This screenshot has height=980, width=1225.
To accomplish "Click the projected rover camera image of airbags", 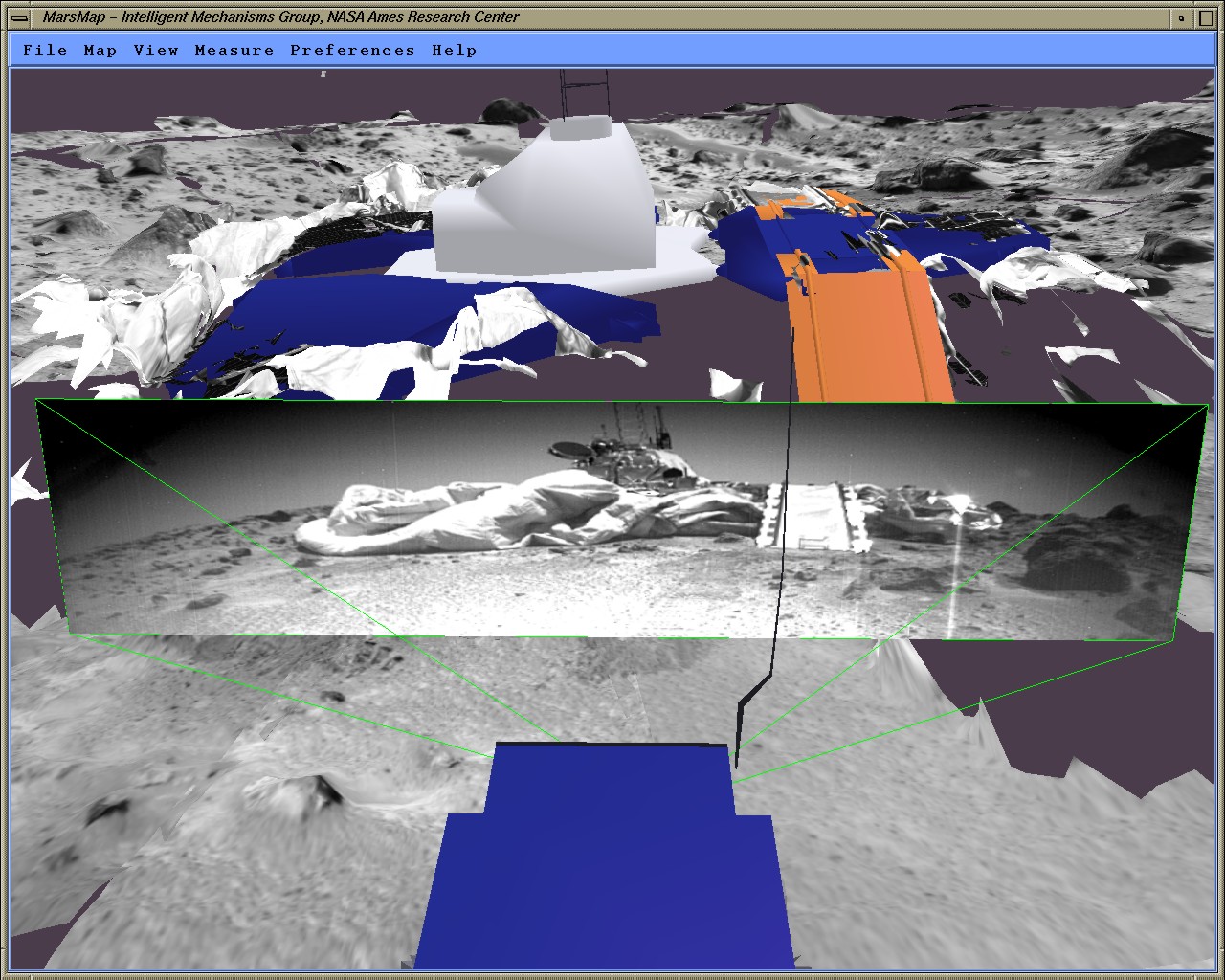I will (x=459, y=522).
